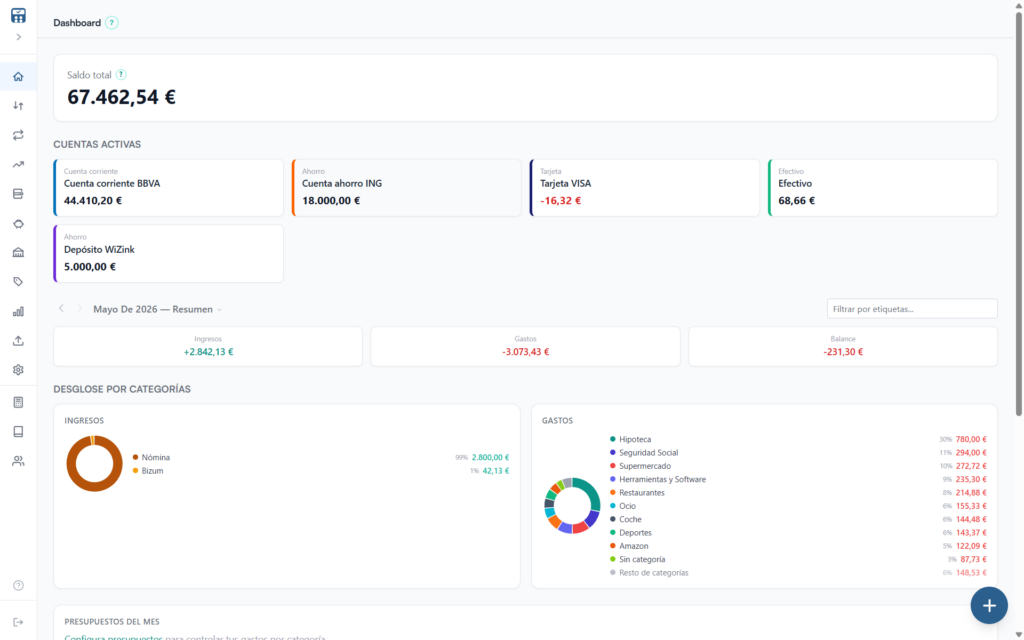The width and height of the screenshot is (1024, 640).
Task: Select the Hipoteca expense category
Action: tap(798, 440)
